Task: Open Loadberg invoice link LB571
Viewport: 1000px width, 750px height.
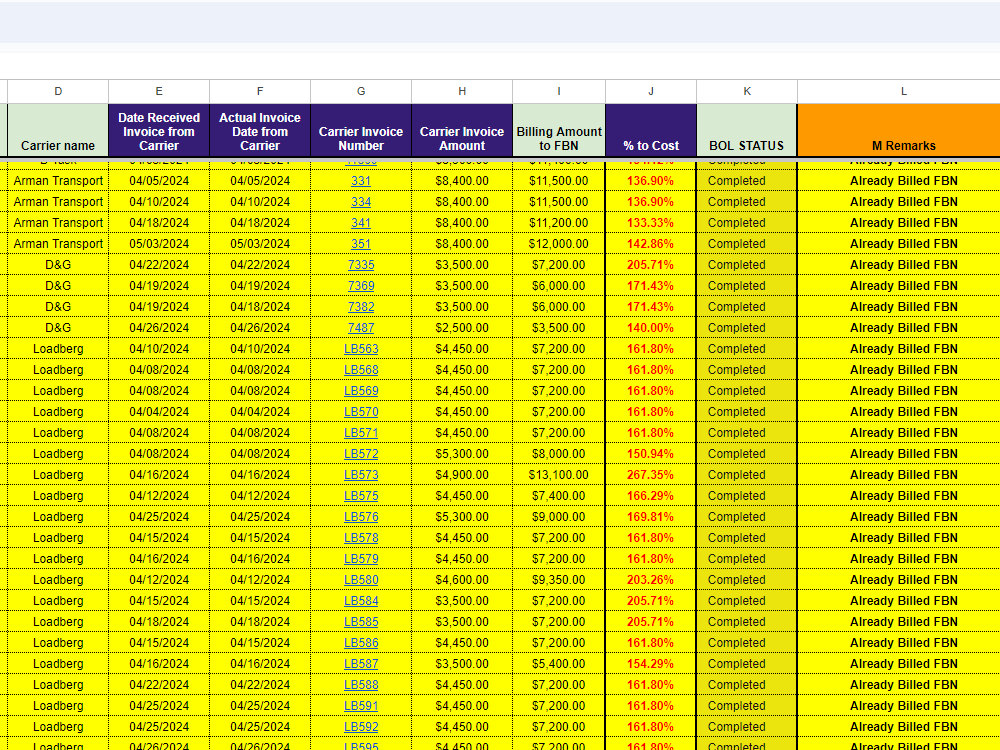Action: (x=361, y=433)
